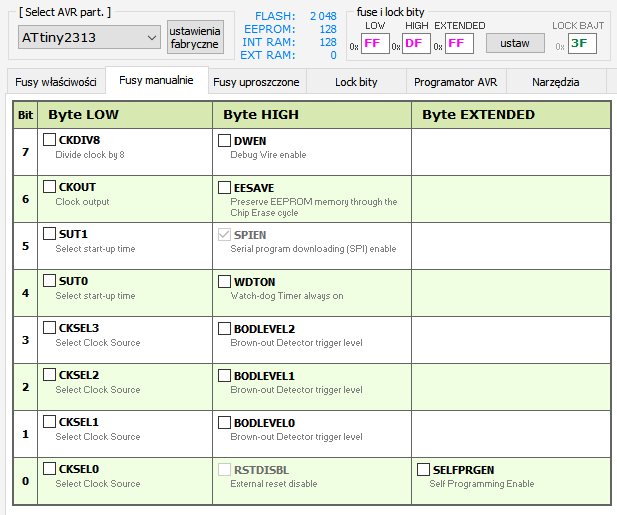Go to the Lock bity tab

[356, 82]
